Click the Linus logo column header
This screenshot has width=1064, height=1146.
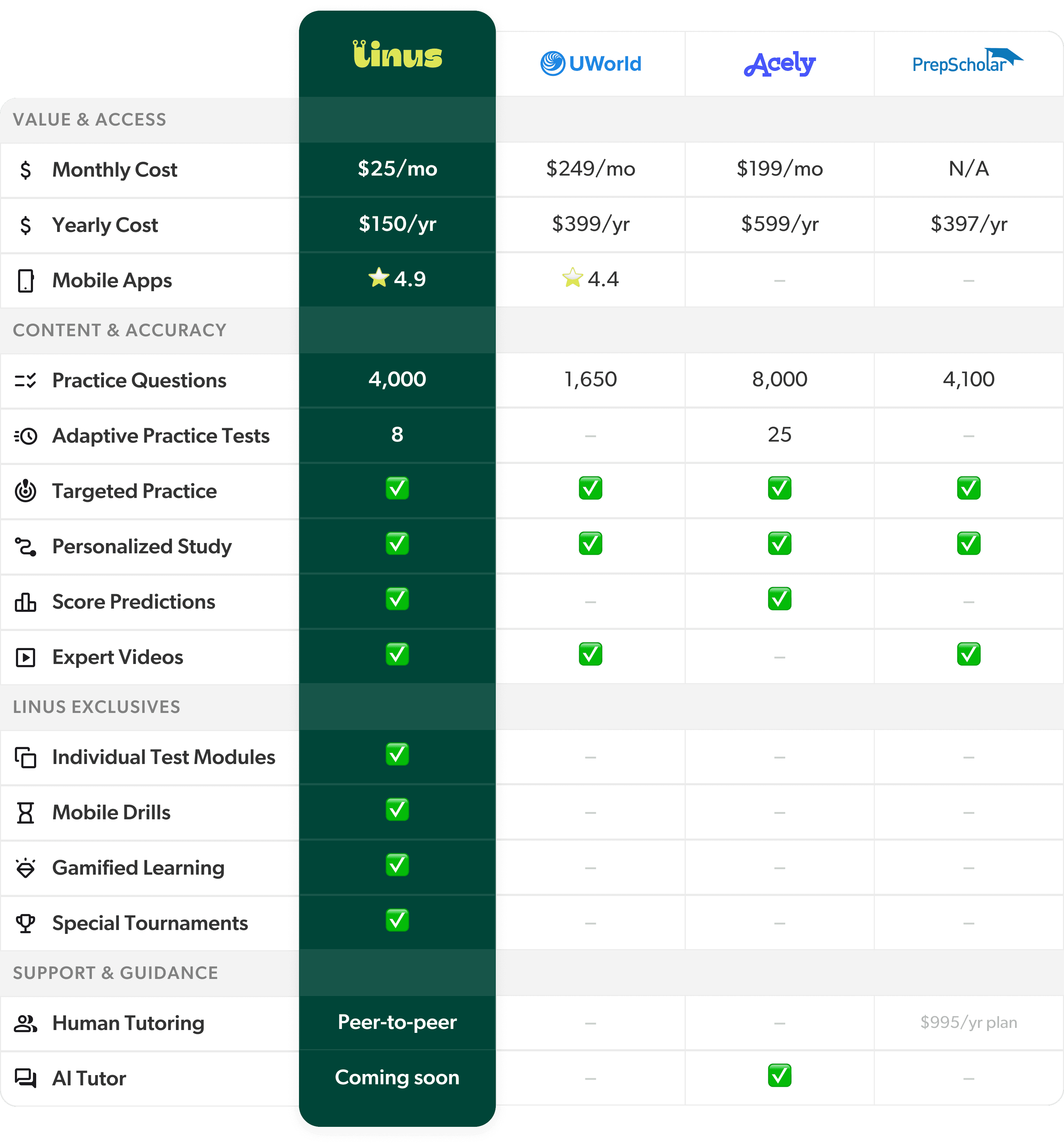click(397, 55)
